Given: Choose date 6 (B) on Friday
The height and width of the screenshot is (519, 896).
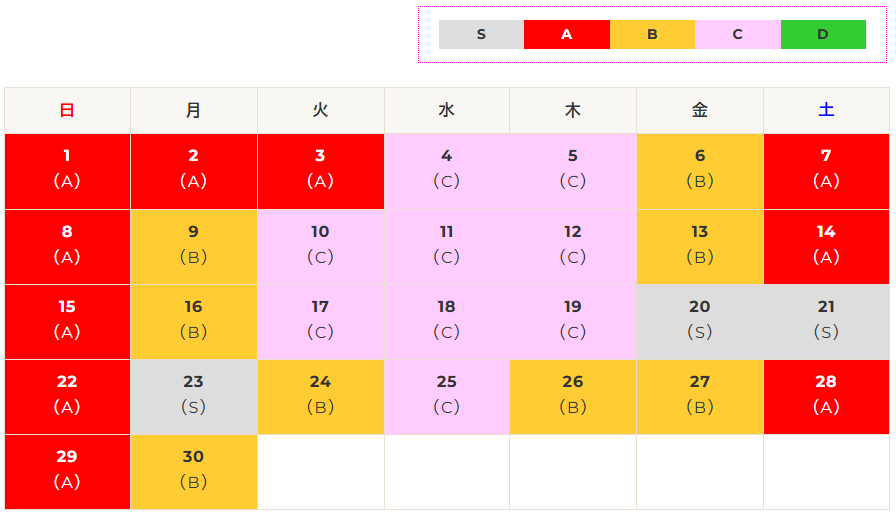Looking at the screenshot, I should point(700,171).
